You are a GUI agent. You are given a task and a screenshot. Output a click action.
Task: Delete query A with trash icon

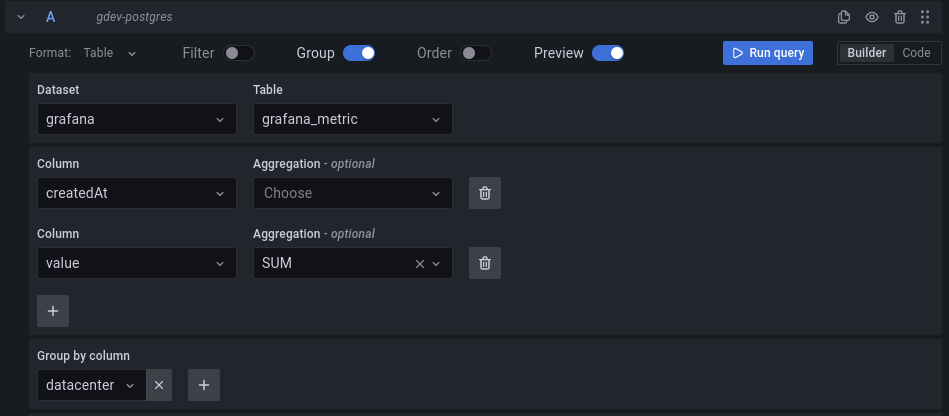[900, 17]
